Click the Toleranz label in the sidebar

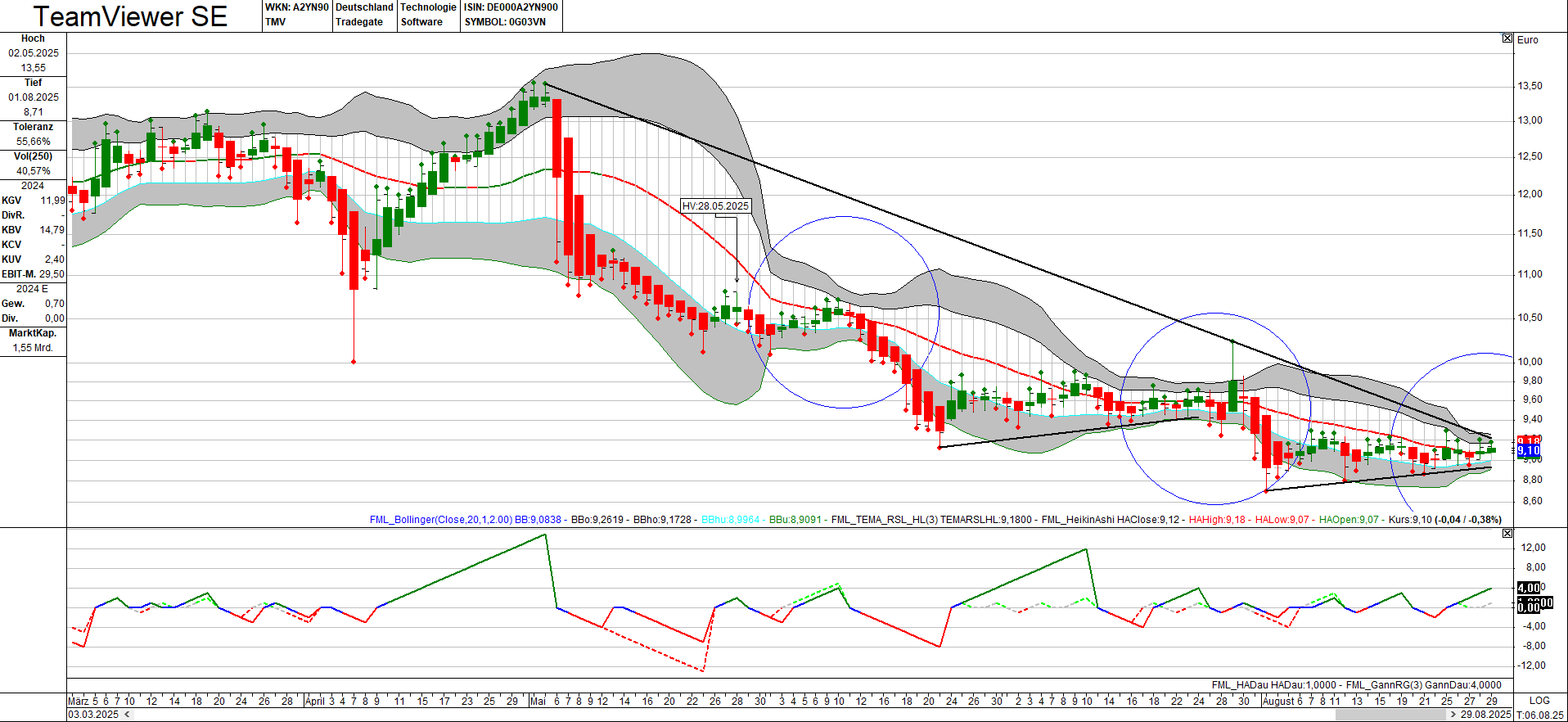[33, 127]
